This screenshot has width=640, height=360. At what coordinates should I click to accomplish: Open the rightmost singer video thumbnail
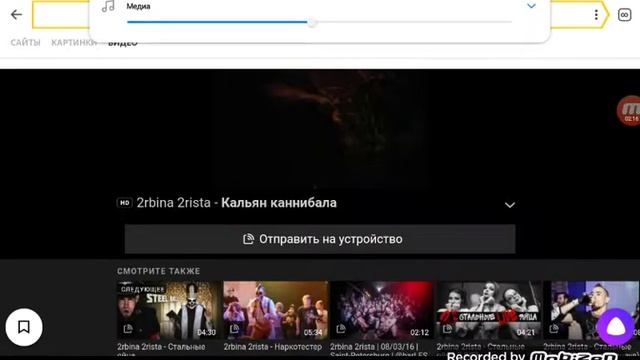591,310
